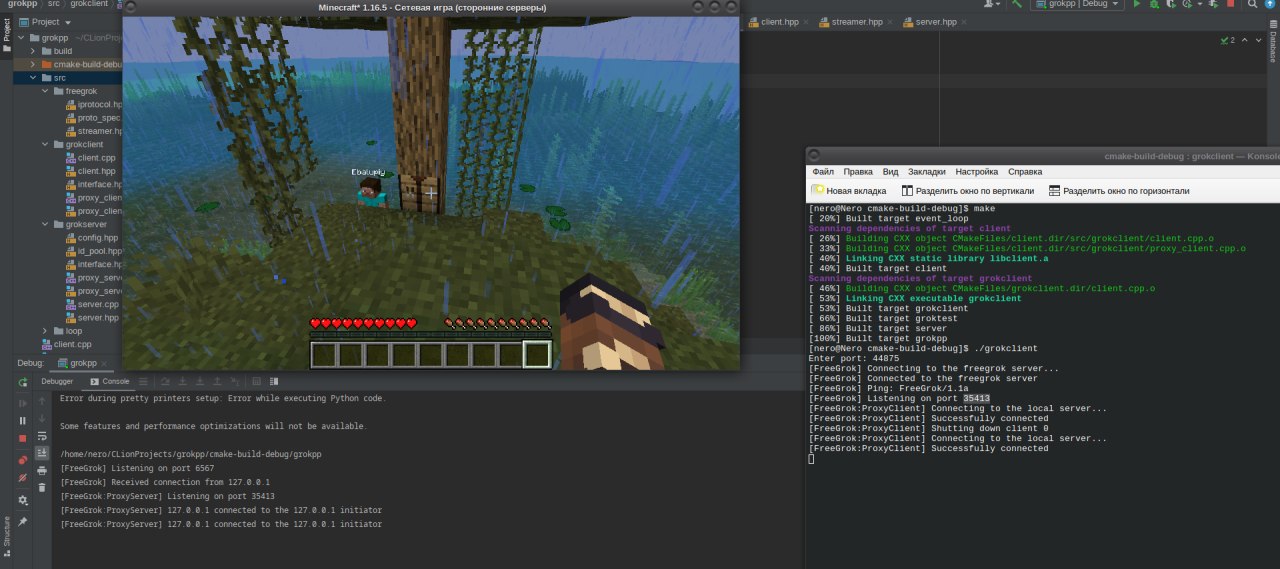Pause the debugged program
The width and height of the screenshot is (1280, 569).
(23, 421)
